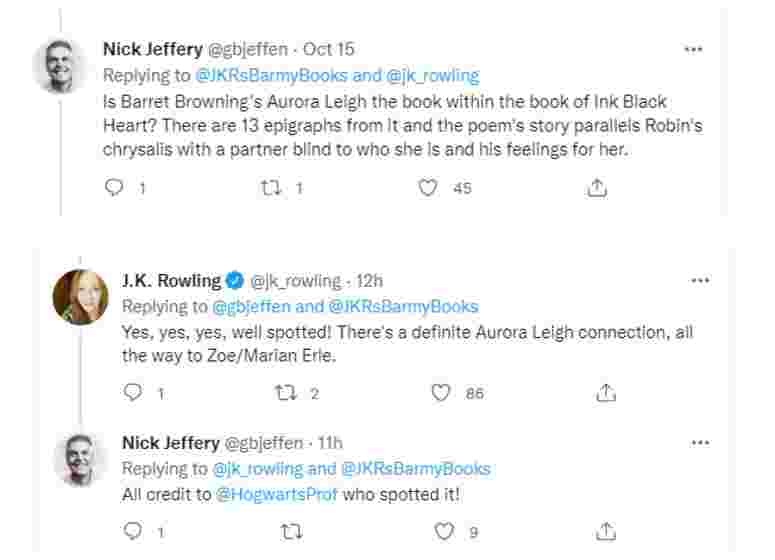
Task: Share Nick Jeffery's 'All credit' tweet
Action: (606, 531)
